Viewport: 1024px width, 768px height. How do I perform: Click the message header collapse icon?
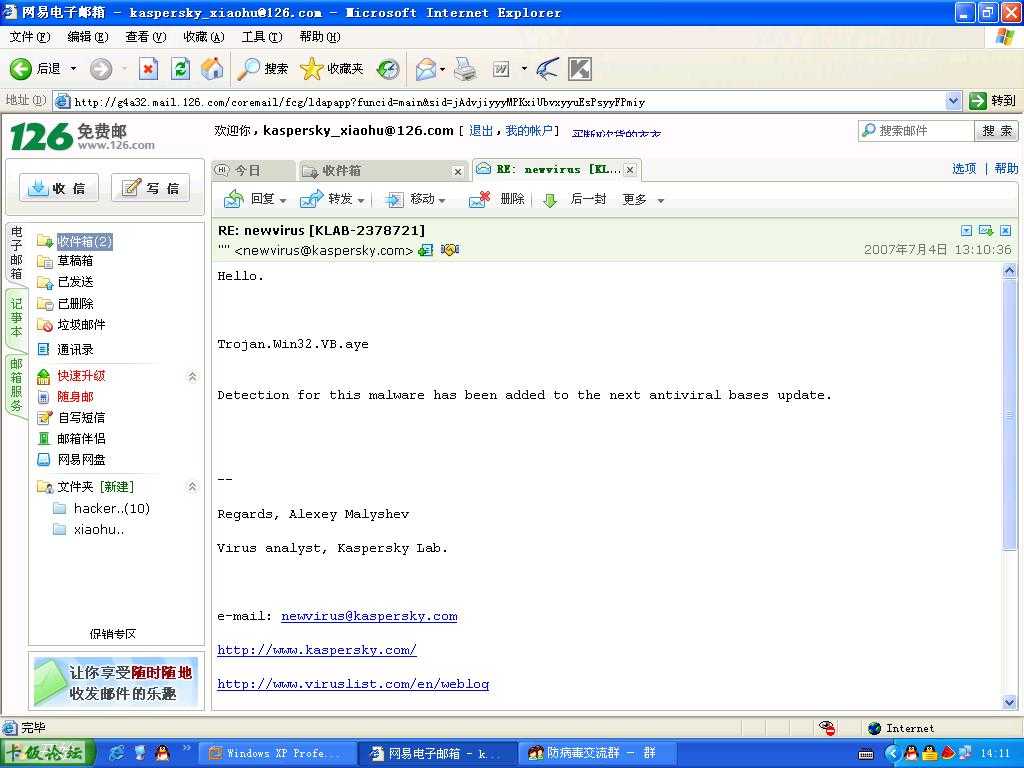pos(967,231)
